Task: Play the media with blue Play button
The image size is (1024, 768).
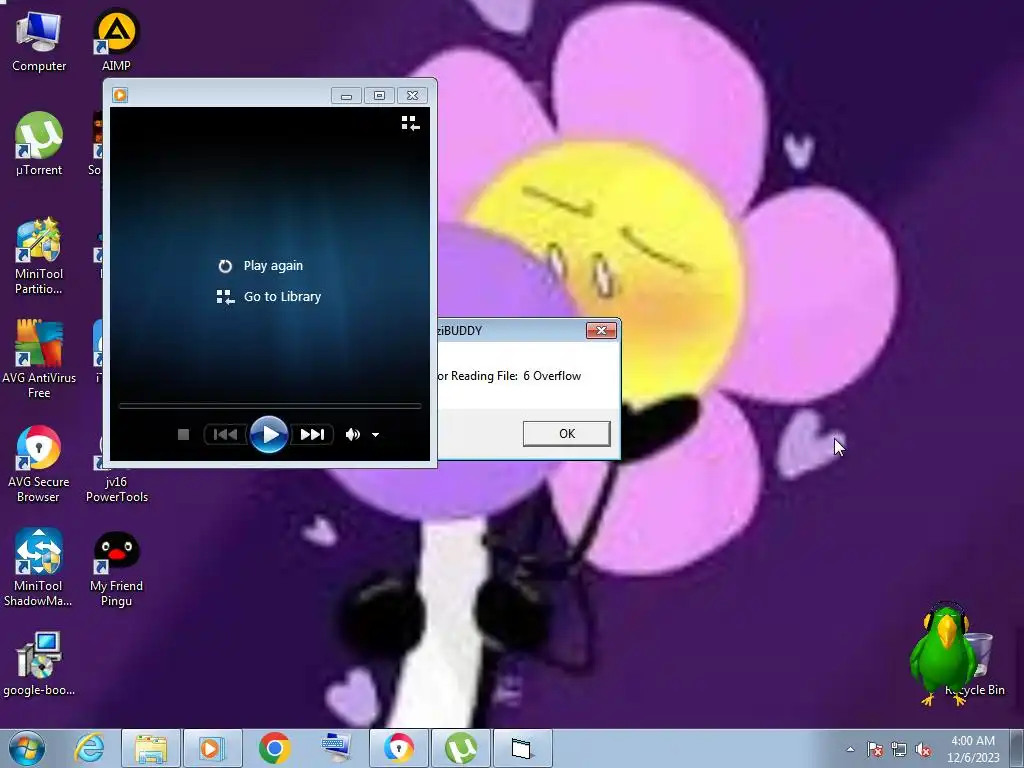Action: [x=268, y=434]
